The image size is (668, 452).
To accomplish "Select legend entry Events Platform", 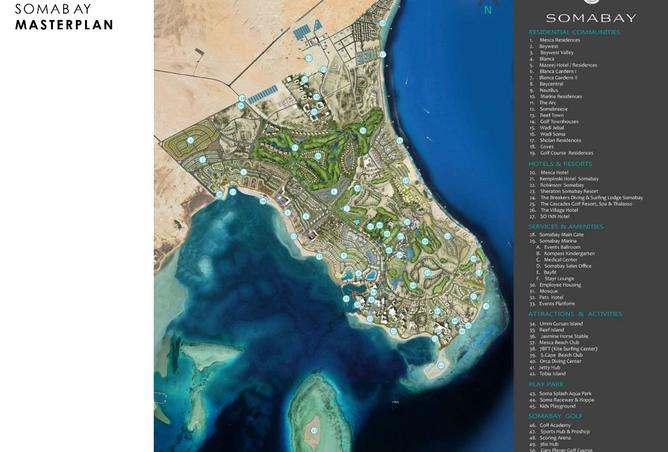I will (552, 304).
